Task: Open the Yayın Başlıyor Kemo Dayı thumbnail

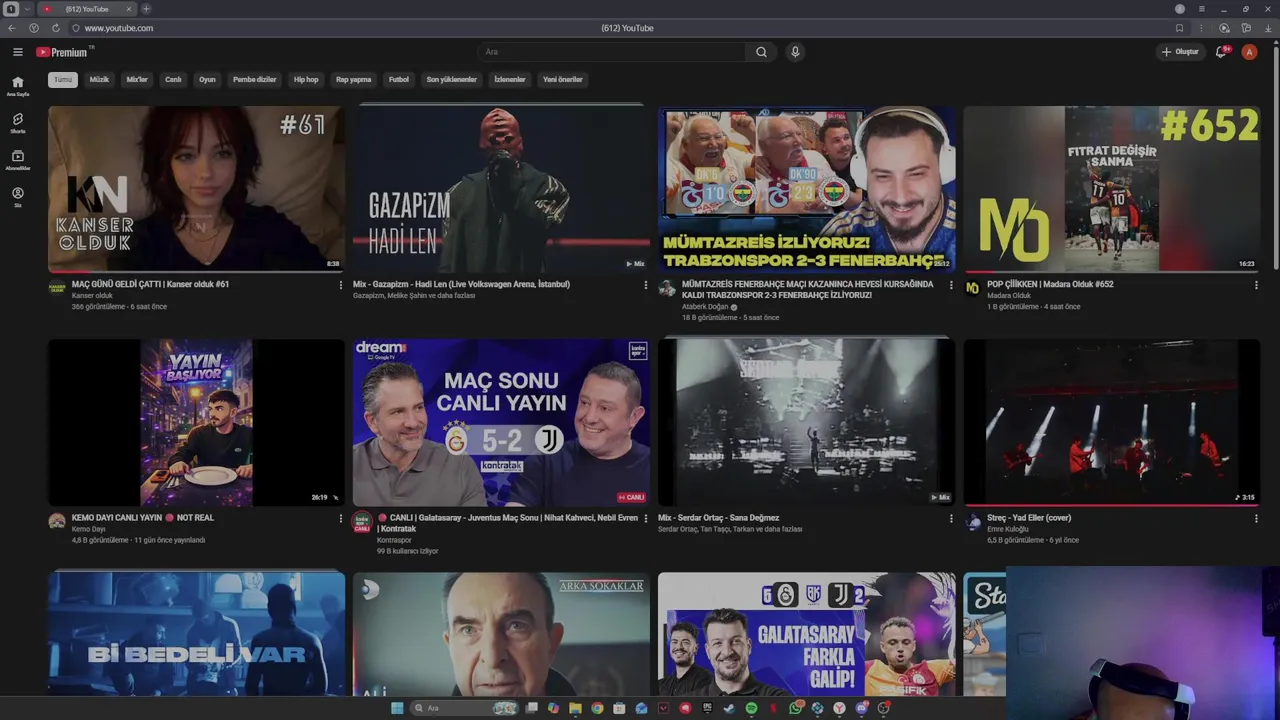Action: [197, 422]
